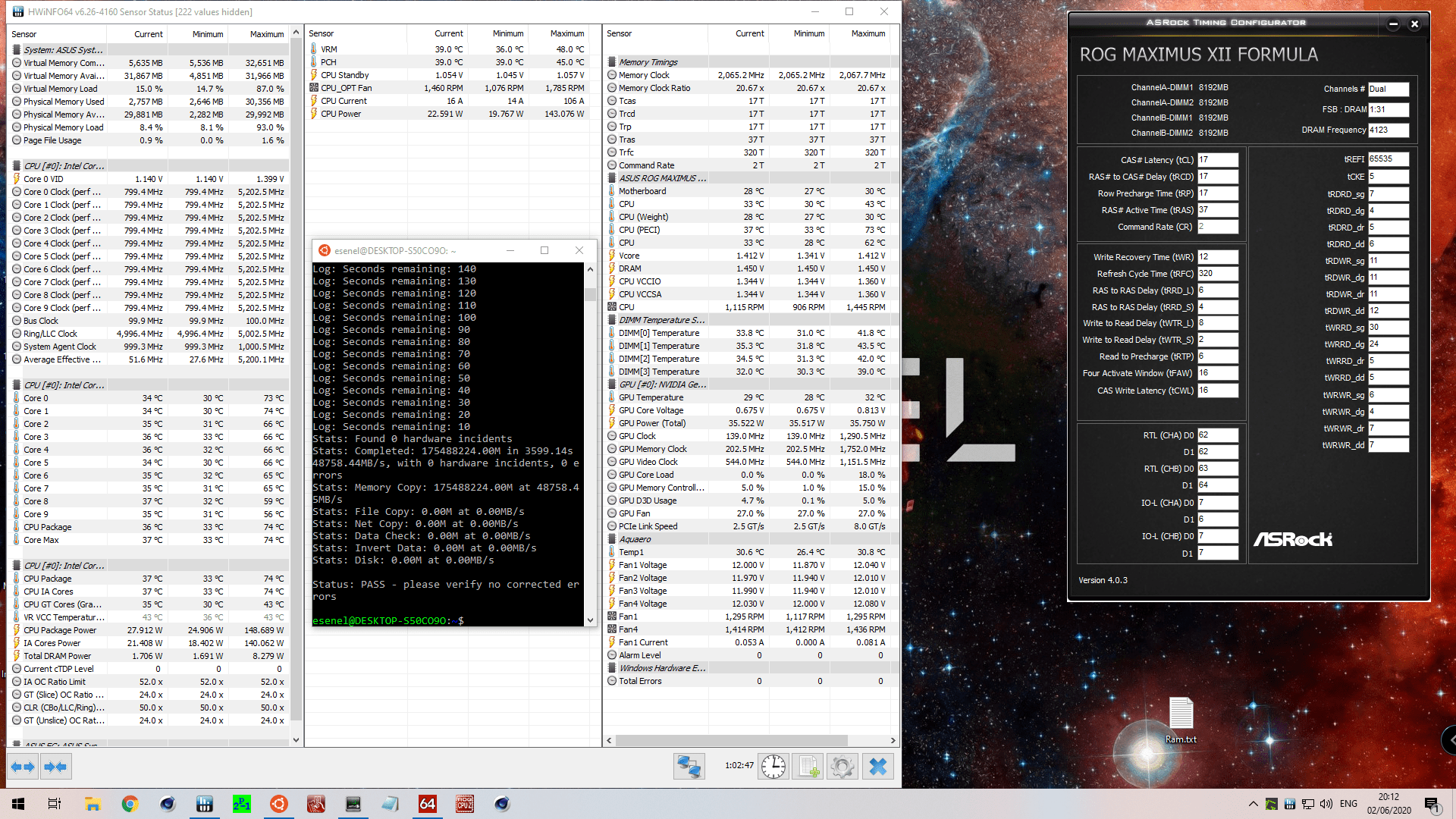Viewport: 1456px width, 819px height.
Task: Select the DIMM Temperature S... group header
Action: click(751, 320)
